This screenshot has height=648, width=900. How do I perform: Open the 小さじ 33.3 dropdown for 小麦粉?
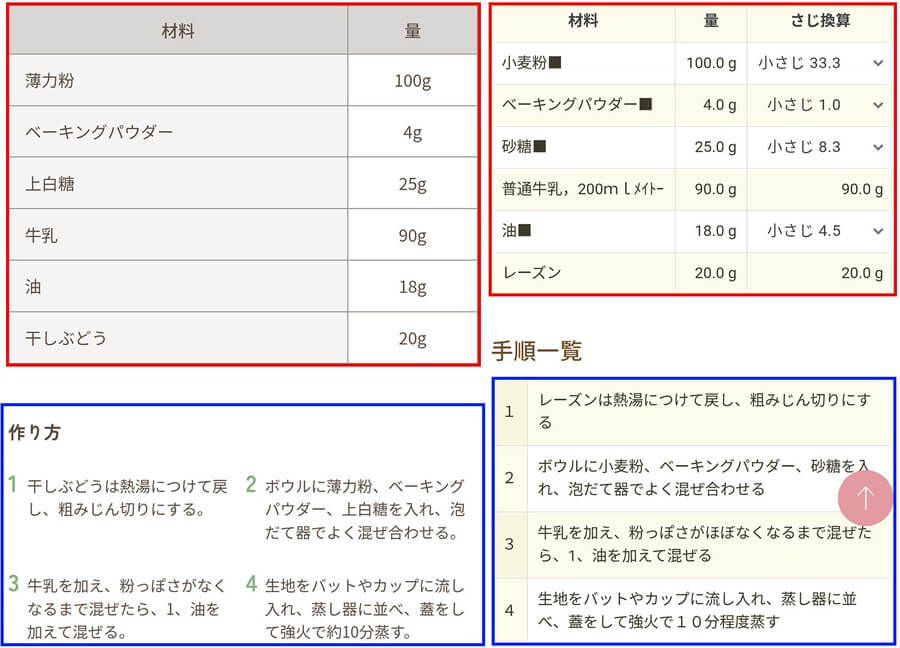tap(820, 63)
